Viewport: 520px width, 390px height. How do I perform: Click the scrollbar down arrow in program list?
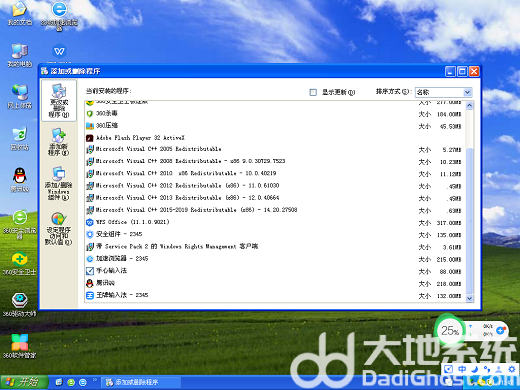point(469,298)
